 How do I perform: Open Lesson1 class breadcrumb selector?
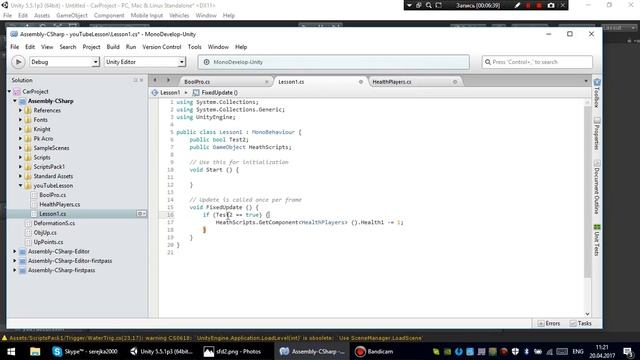pyautogui.click(x=166, y=93)
